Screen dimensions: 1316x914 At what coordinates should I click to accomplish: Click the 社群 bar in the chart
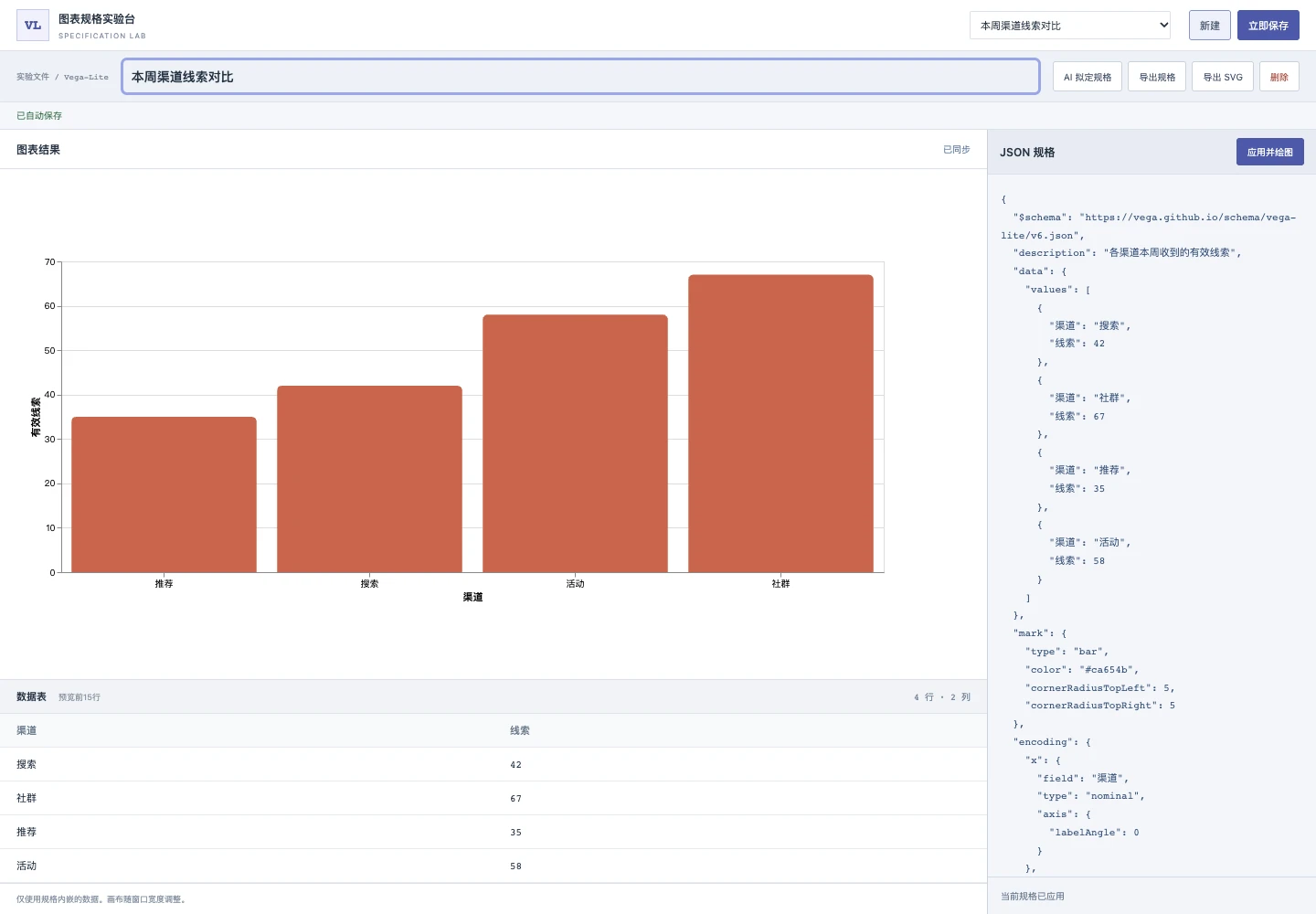click(x=780, y=423)
